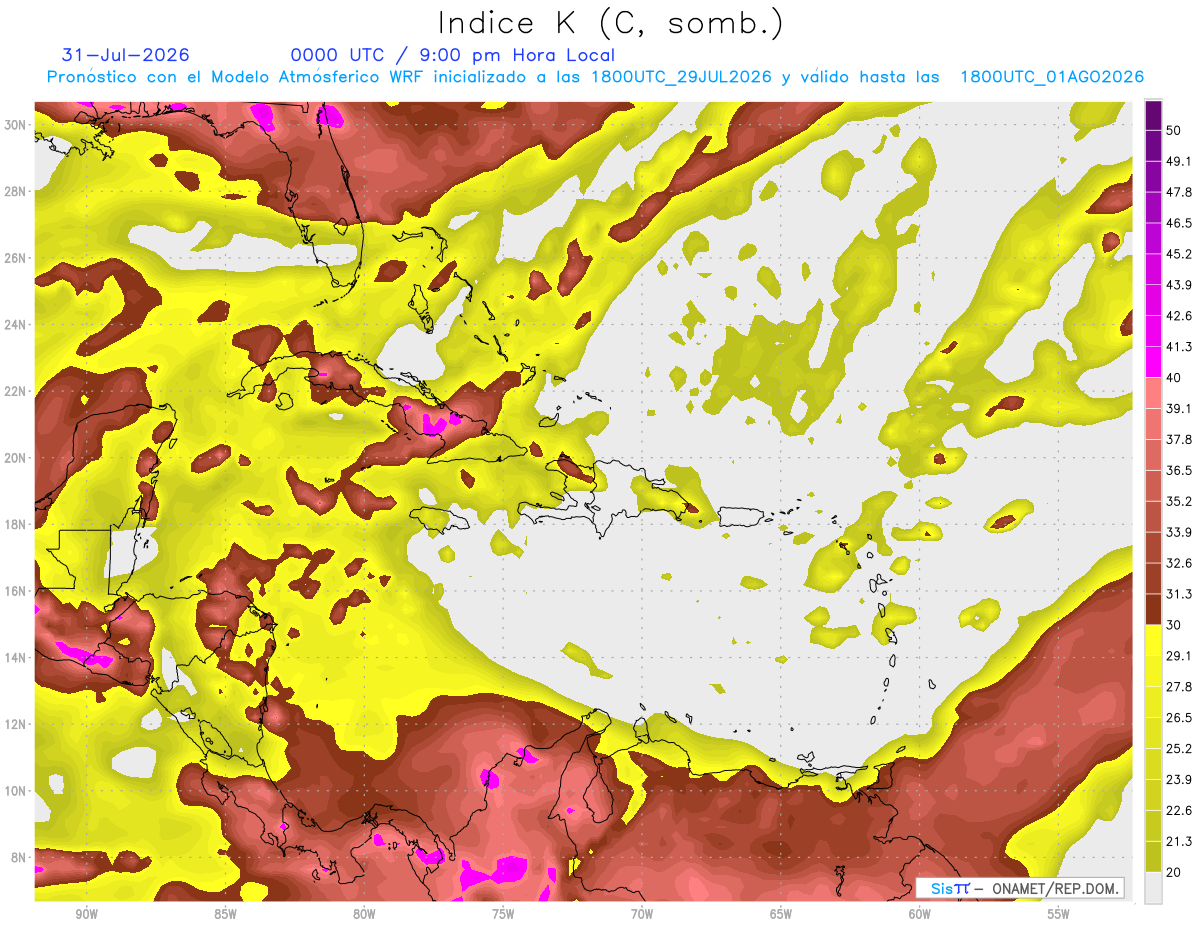
Task: Click the '24N' latitude label
Action: pyautogui.click(x=16, y=324)
